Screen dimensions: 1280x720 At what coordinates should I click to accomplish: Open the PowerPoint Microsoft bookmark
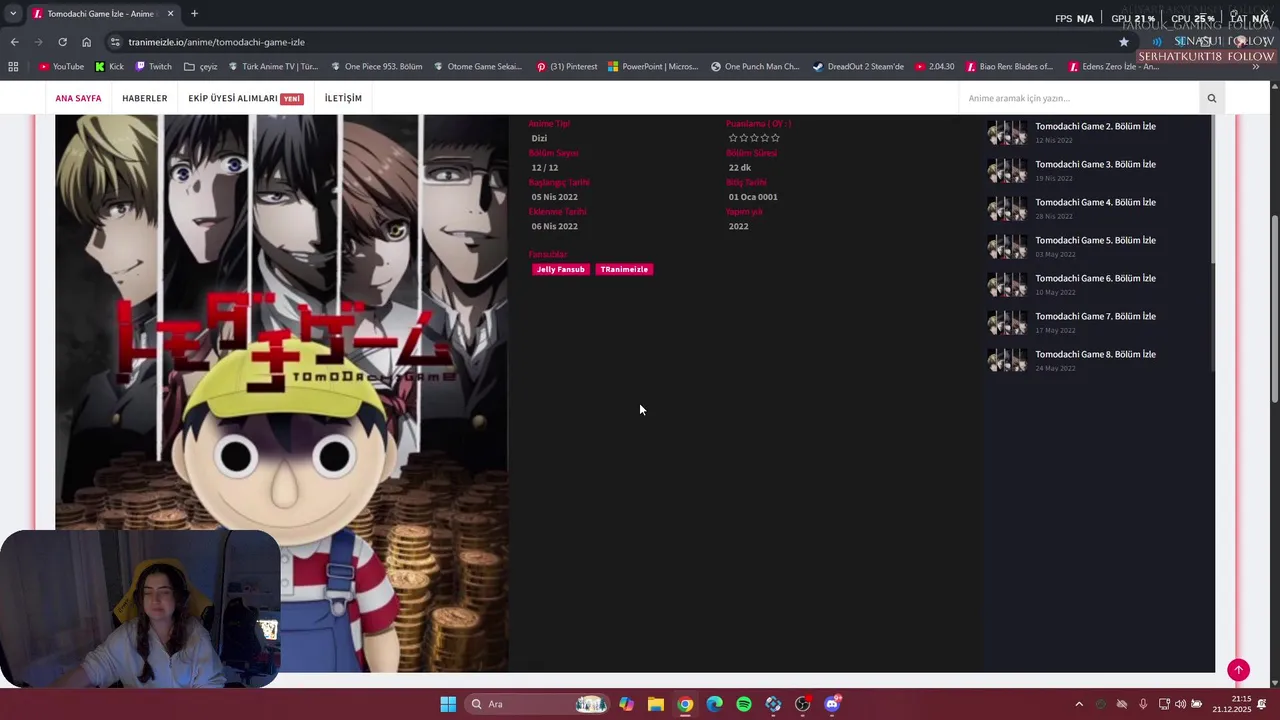coord(653,67)
